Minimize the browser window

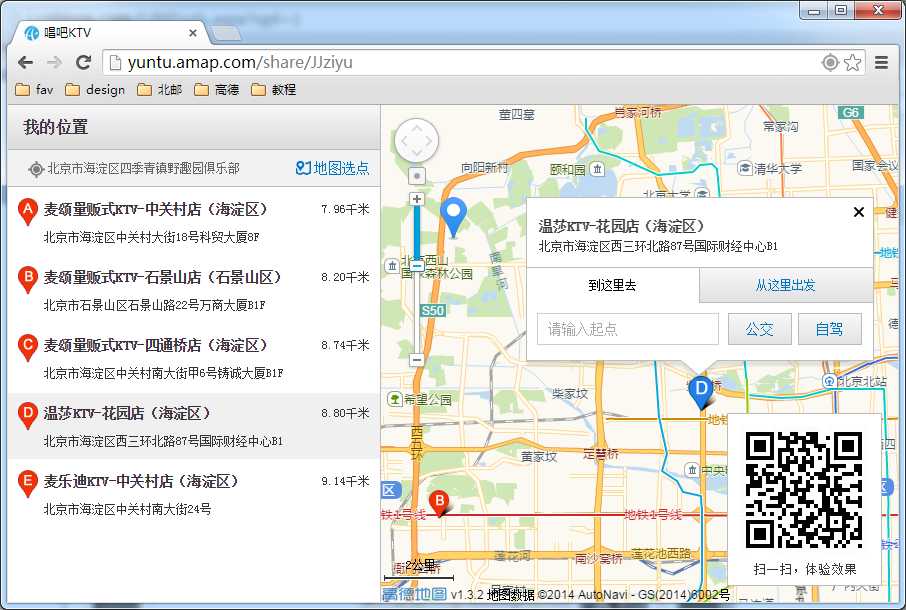pos(814,10)
